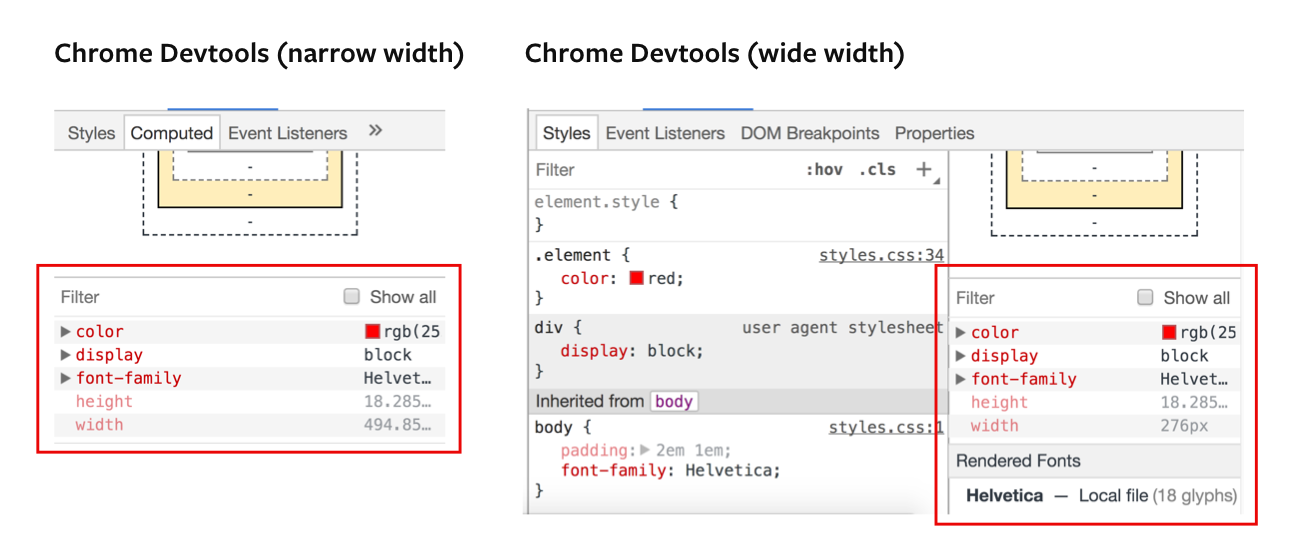1295x557 pixels.
Task: Click red color swatch in .element rule
Action: (x=636, y=278)
